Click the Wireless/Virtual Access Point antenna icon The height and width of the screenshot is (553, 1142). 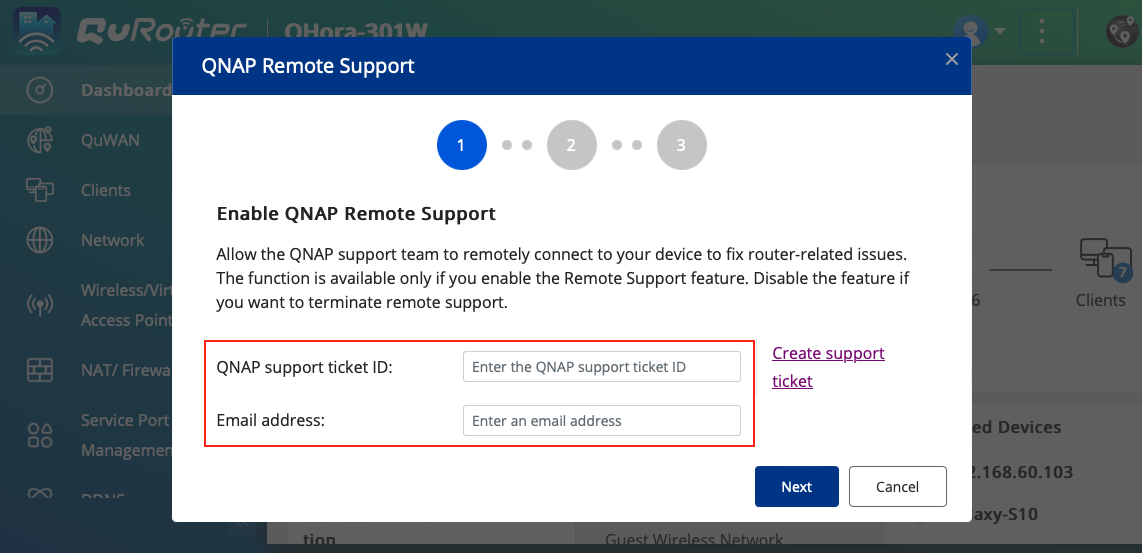pos(40,305)
